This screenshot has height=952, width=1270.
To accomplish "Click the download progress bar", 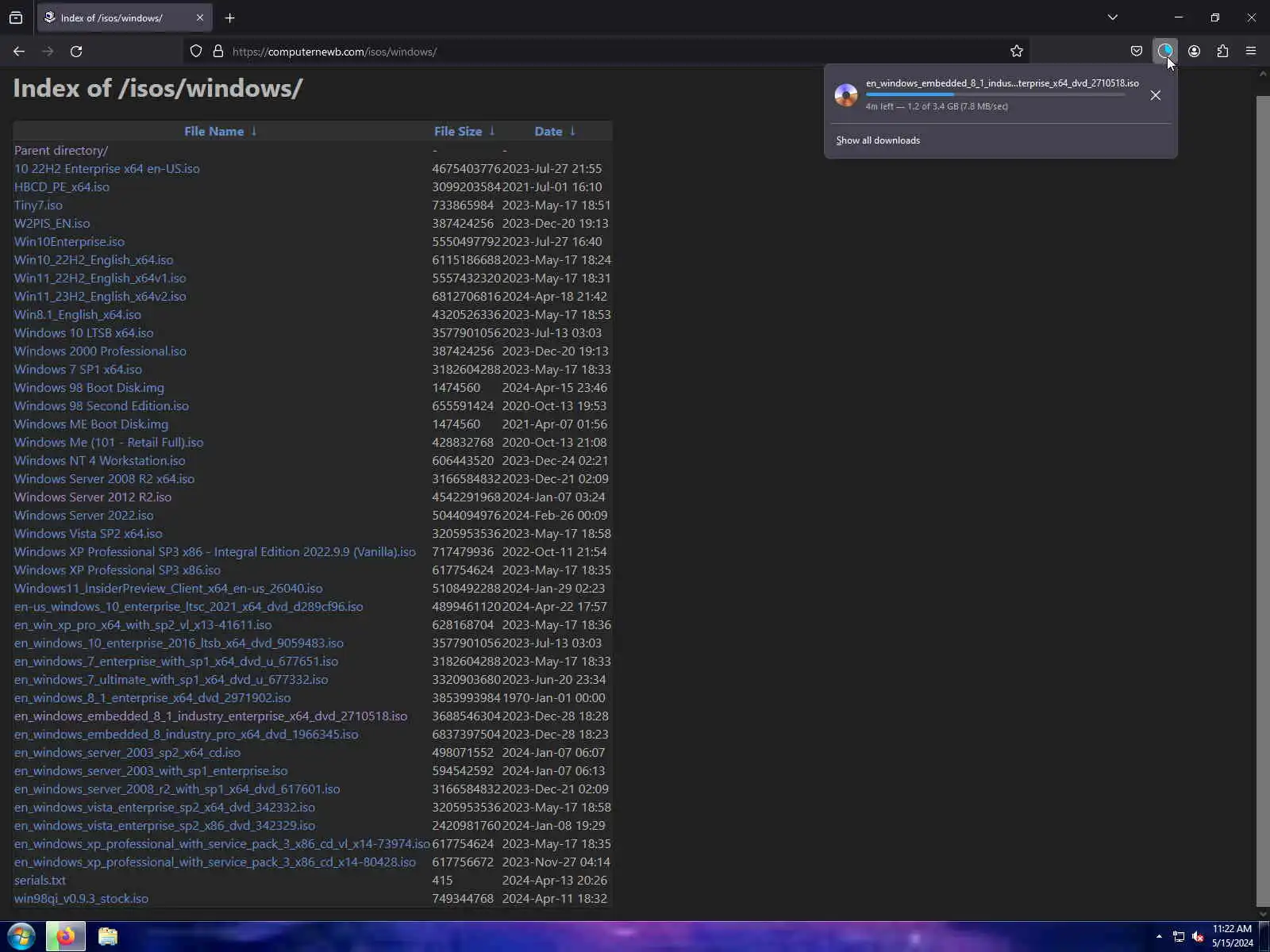I will click(x=995, y=94).
